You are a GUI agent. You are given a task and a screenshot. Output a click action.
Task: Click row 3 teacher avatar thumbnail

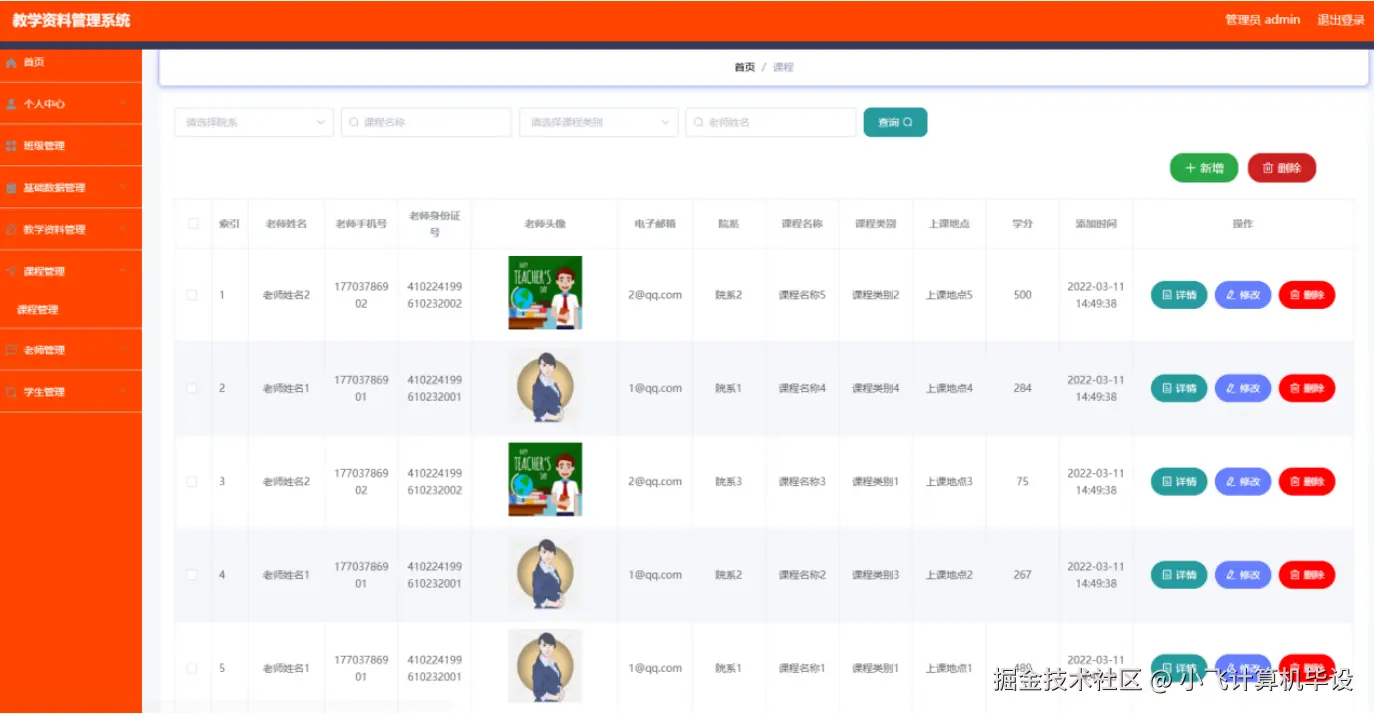[x=545, y=480]
